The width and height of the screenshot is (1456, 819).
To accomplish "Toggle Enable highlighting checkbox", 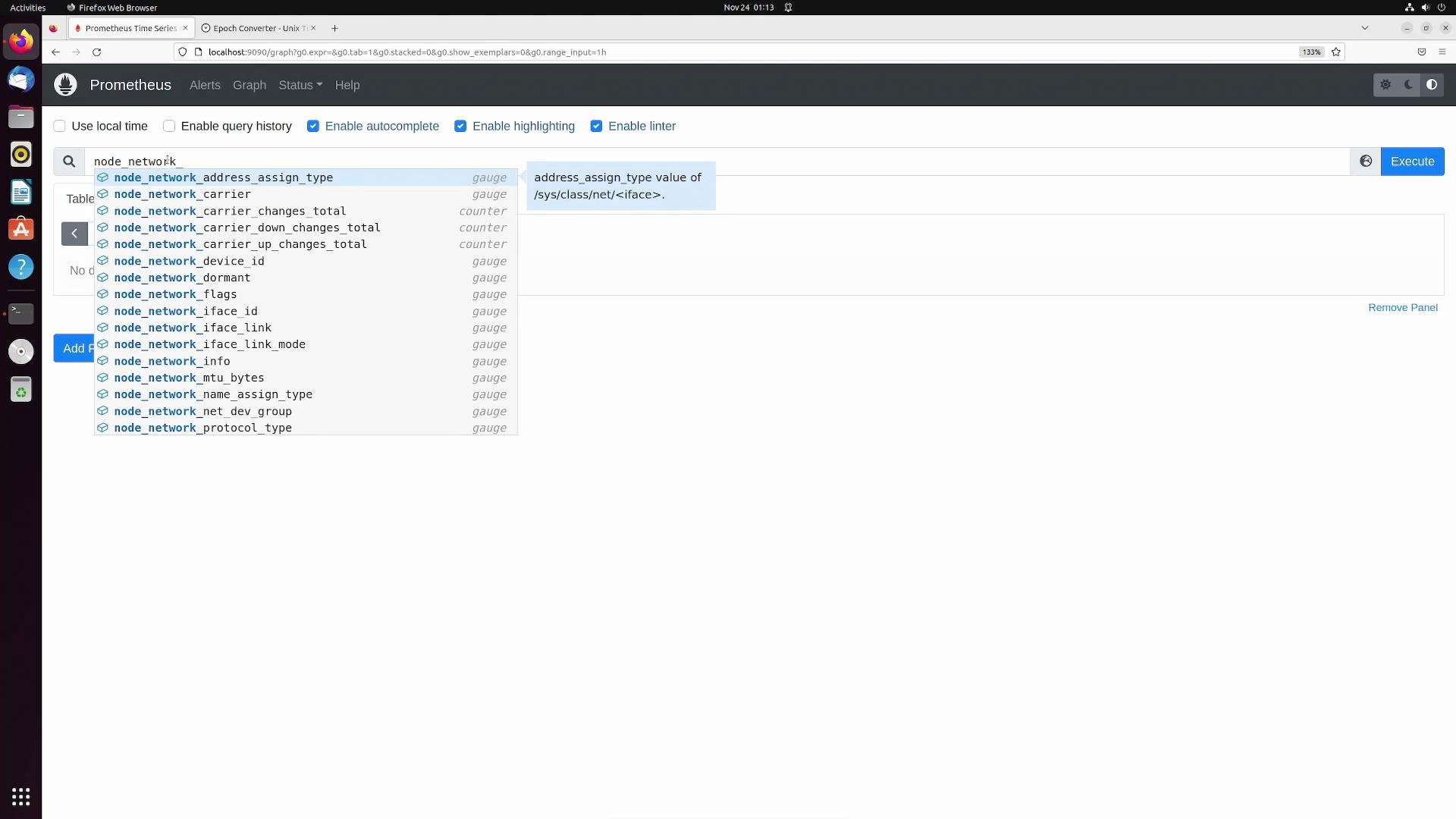I will click(x=460, y=126).
